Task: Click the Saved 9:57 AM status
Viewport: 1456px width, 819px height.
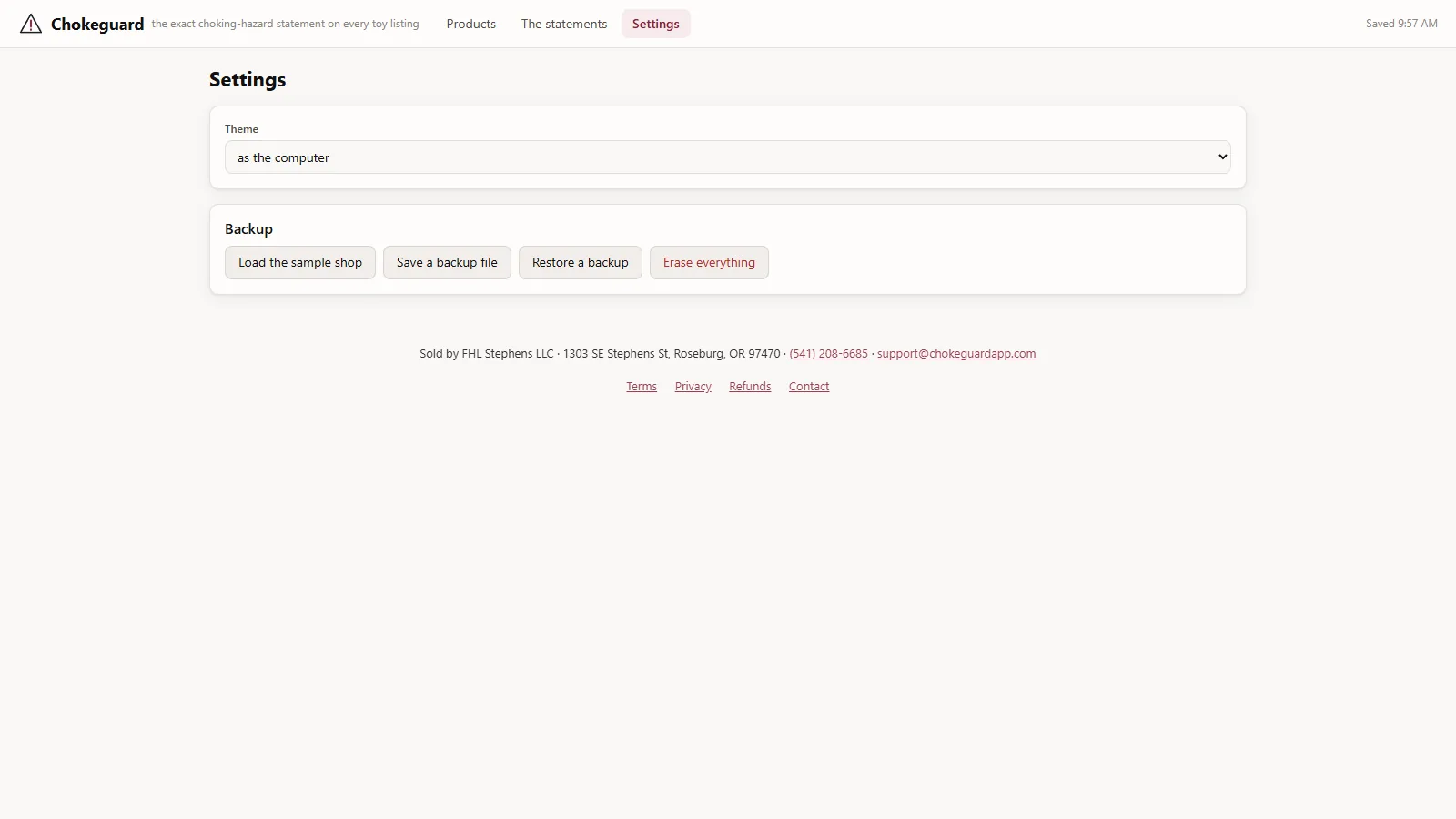Action: (1401, 24)
